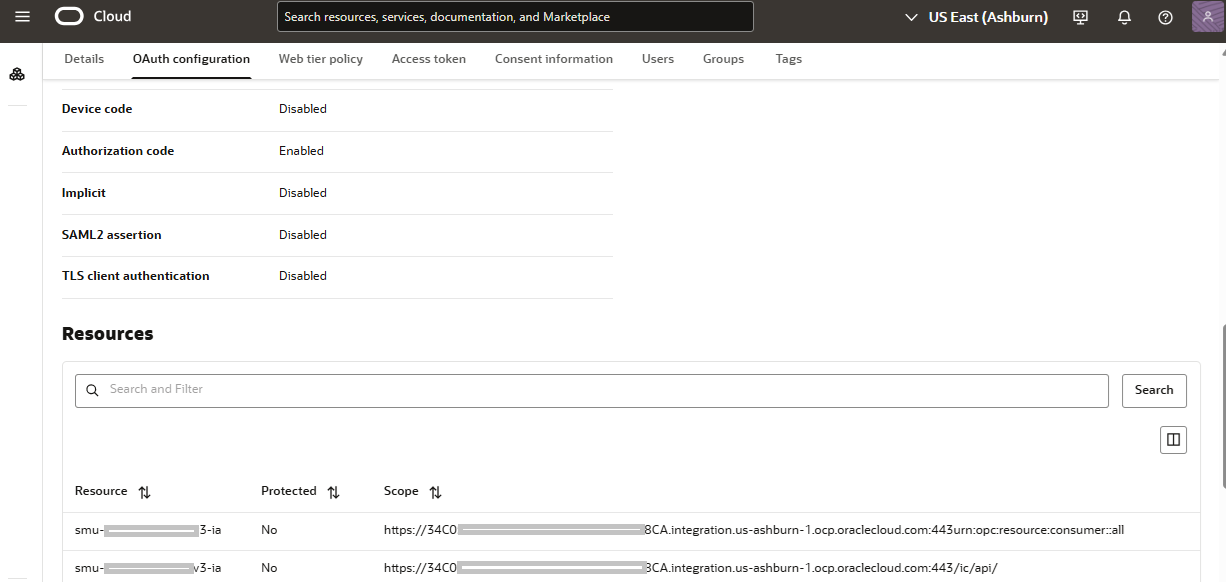
Task: Toggle sorting on the Protected column
Action: coord(333,492)
